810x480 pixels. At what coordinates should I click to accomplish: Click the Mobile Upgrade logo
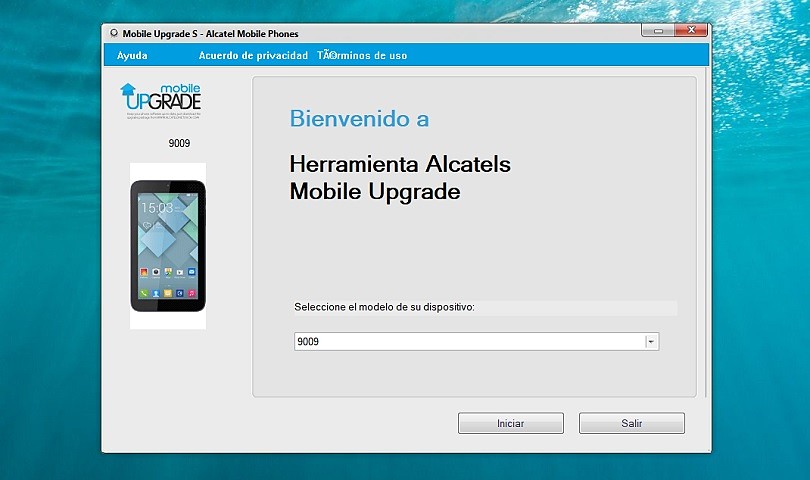coord(161,100)
